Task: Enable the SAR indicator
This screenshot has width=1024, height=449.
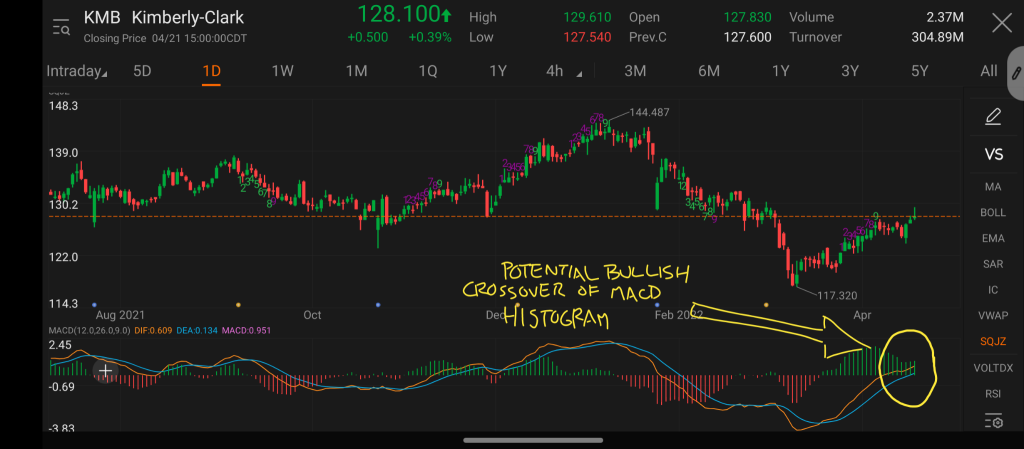Action: point(993,264)
